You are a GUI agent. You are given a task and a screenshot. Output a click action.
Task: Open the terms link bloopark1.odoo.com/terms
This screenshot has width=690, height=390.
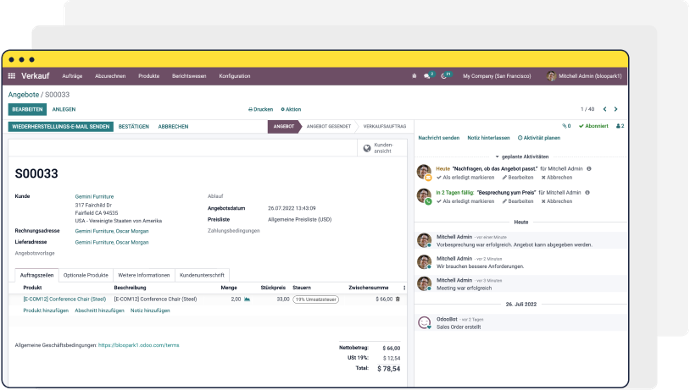click(139, 345)
